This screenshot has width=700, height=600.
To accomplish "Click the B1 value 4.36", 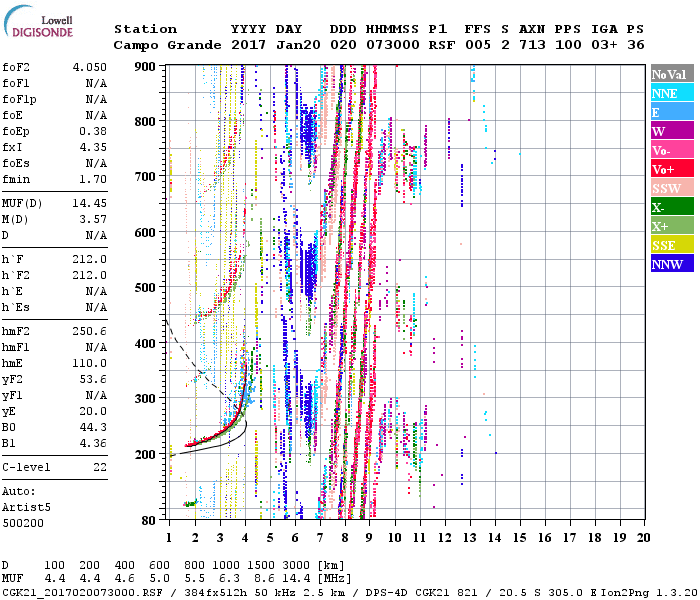I will point(93,443).
